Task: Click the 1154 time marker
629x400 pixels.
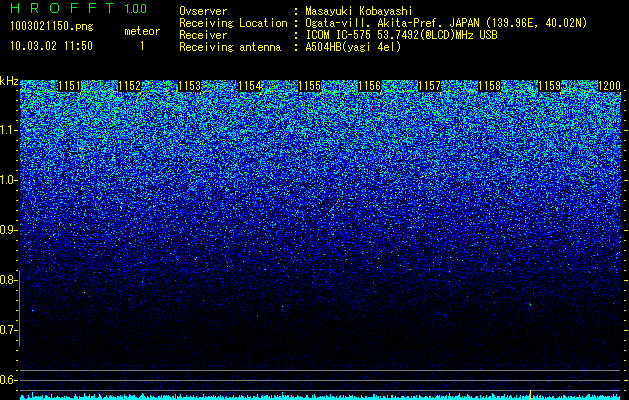Action: coord(250,86)
